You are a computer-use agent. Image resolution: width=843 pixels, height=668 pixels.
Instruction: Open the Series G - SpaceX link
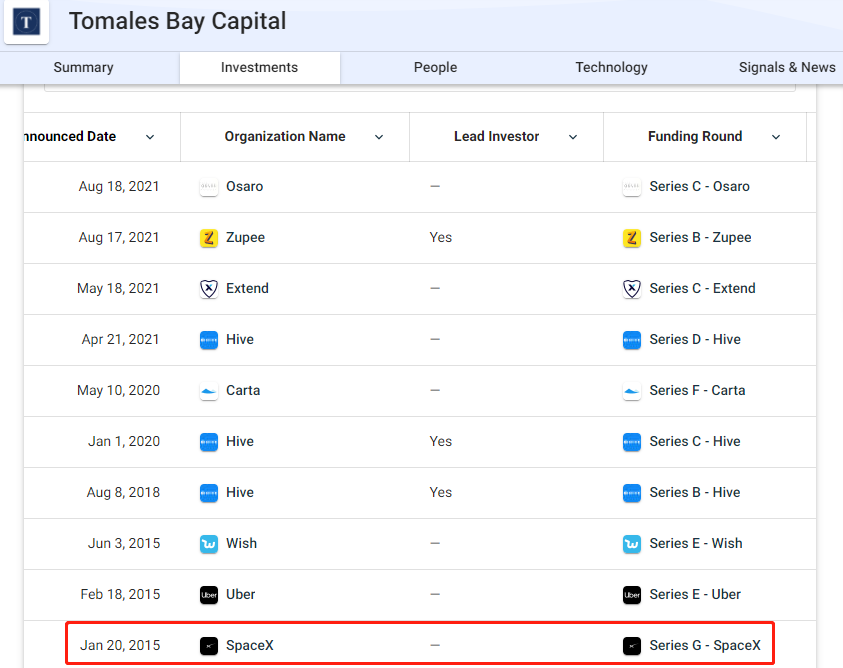pyautogui.click(x=704, y=646)
